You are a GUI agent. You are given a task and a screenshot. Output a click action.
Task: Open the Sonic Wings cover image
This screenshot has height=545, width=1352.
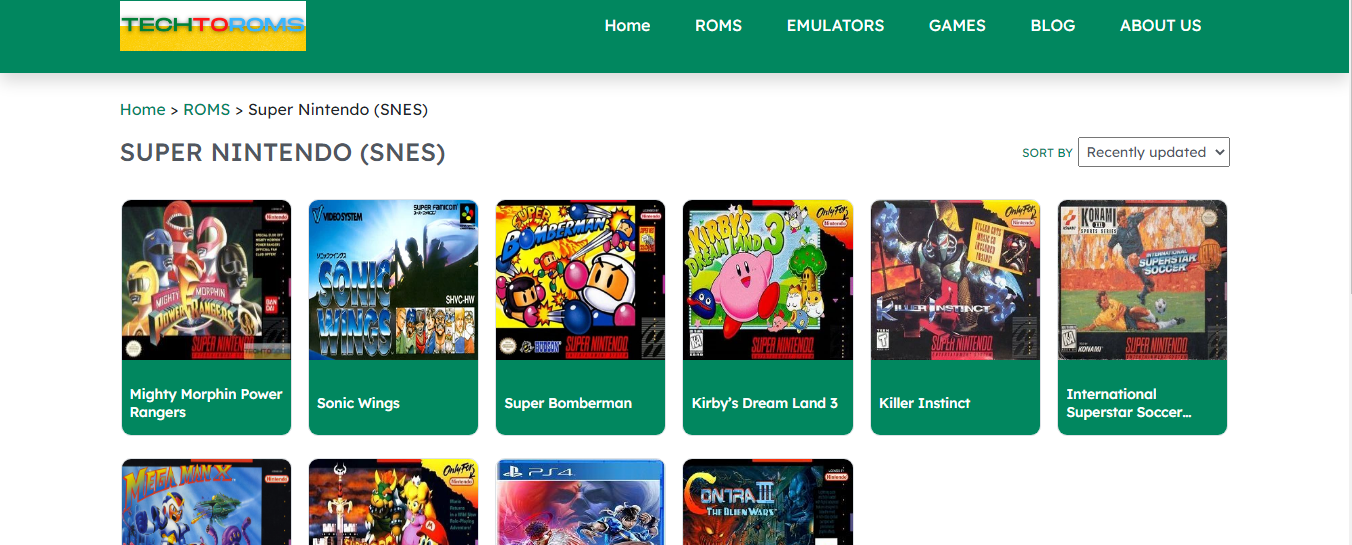point(393,280)
